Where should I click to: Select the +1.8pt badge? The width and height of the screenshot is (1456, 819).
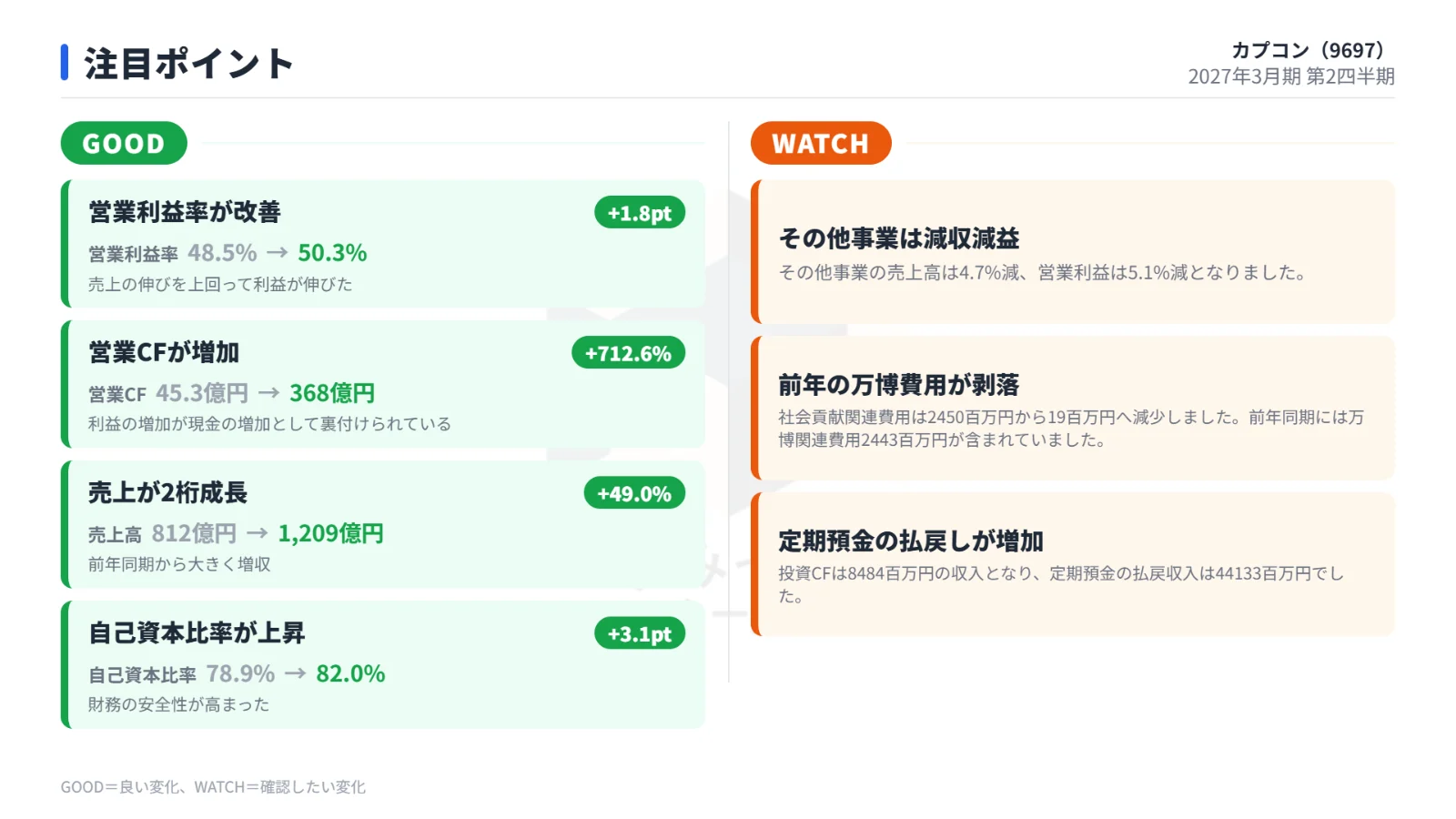pyautogui.click(x=640, y=213)
